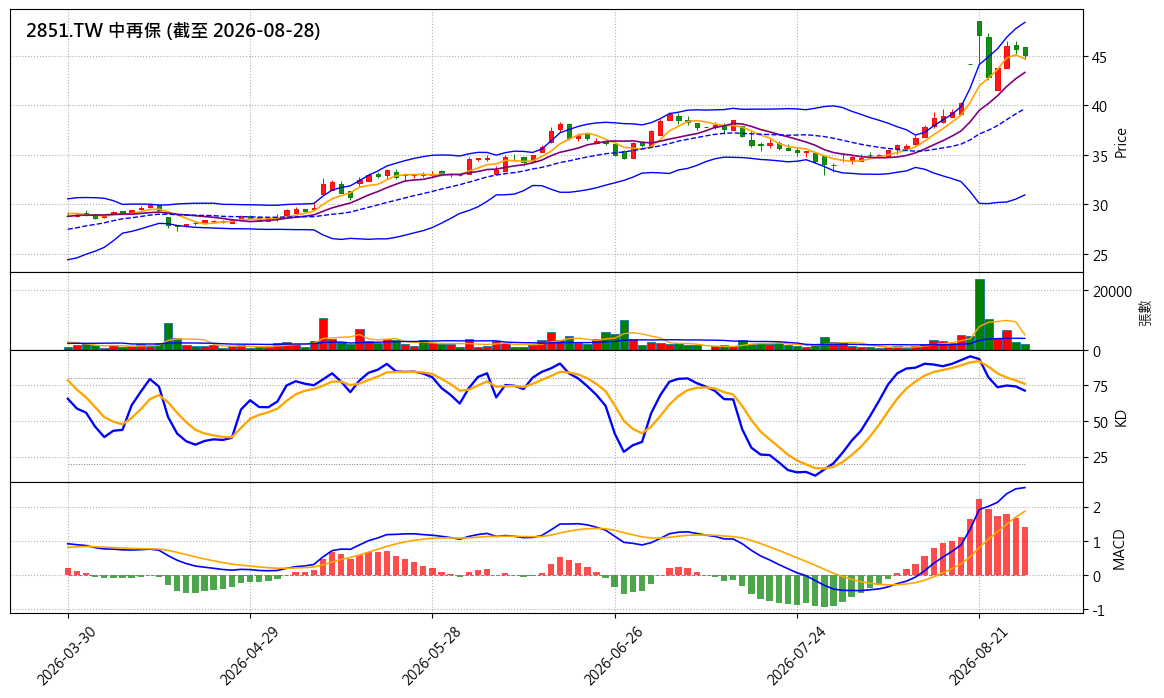Click the 20000 volume tick label
1164x698 pixels.
click(1111, 292)
